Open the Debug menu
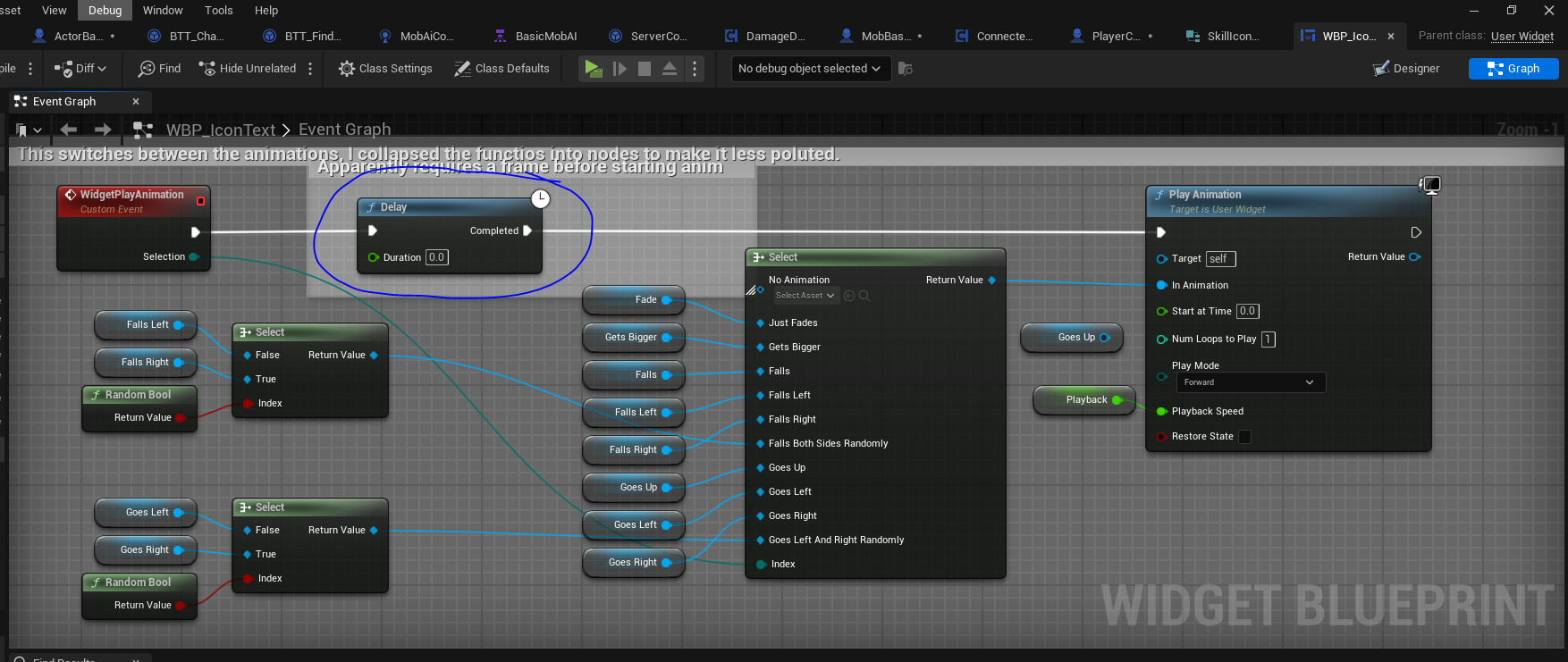 click(x=105, y=10)
